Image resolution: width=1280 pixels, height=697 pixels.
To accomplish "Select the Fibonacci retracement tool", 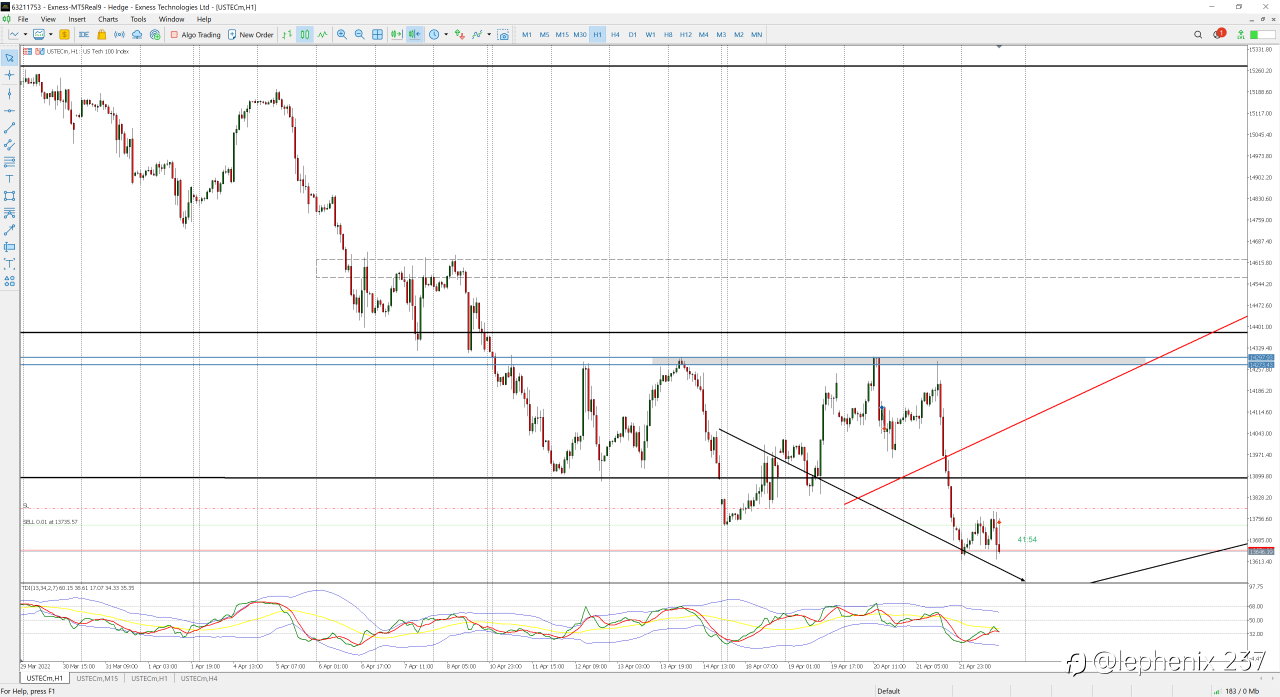I will pos(10,161).
